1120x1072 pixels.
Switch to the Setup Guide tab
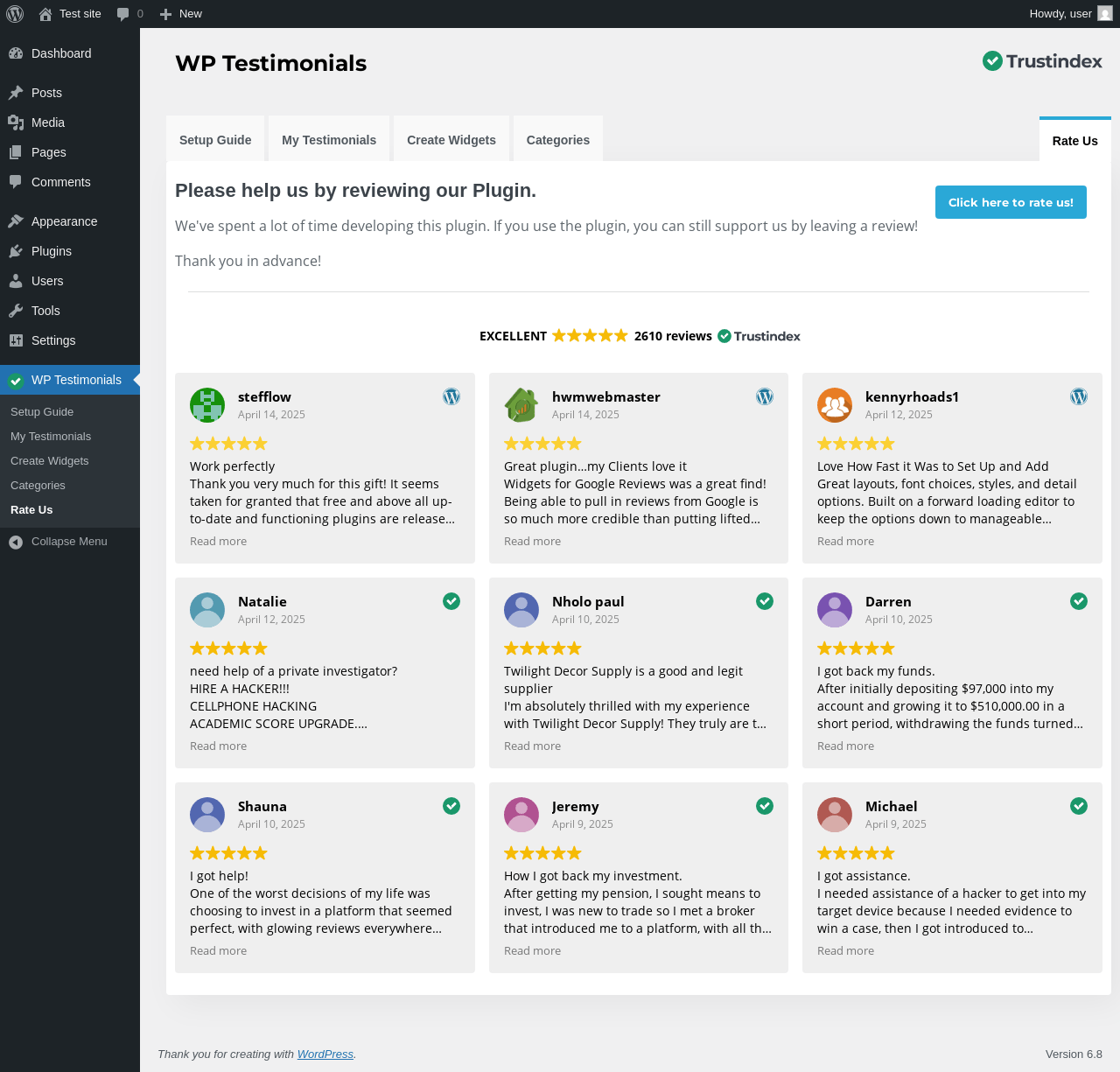(x=215, y=139)
